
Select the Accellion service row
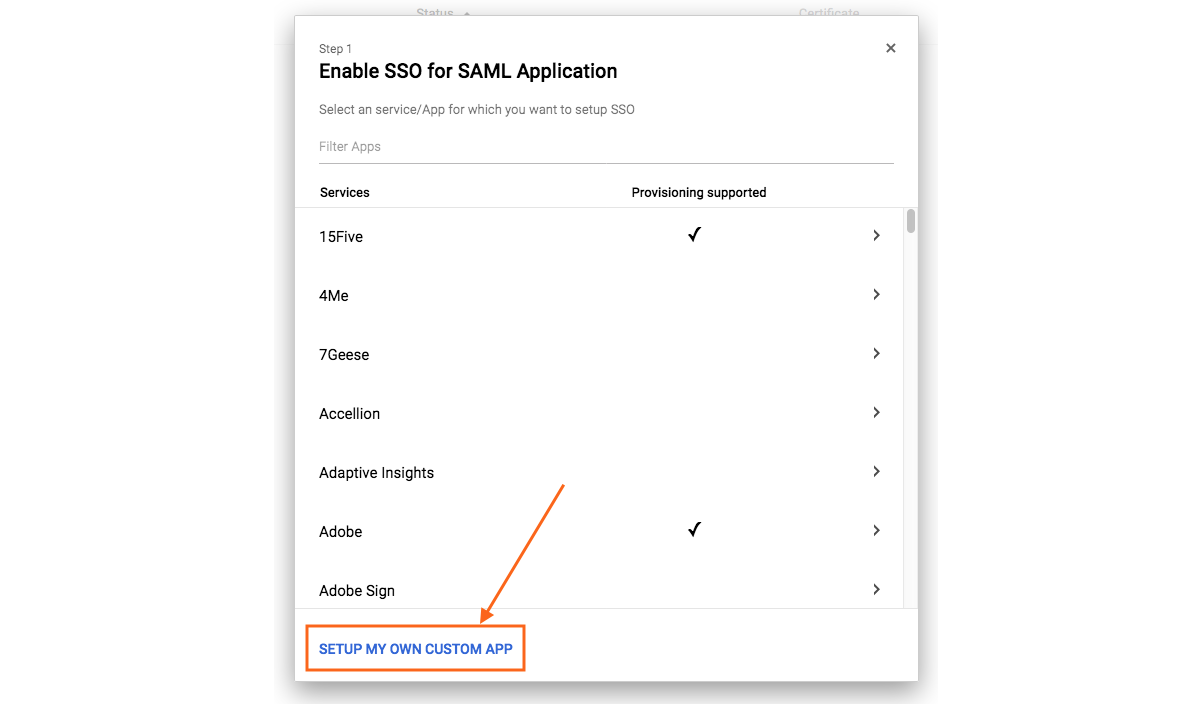coord(500,412)
